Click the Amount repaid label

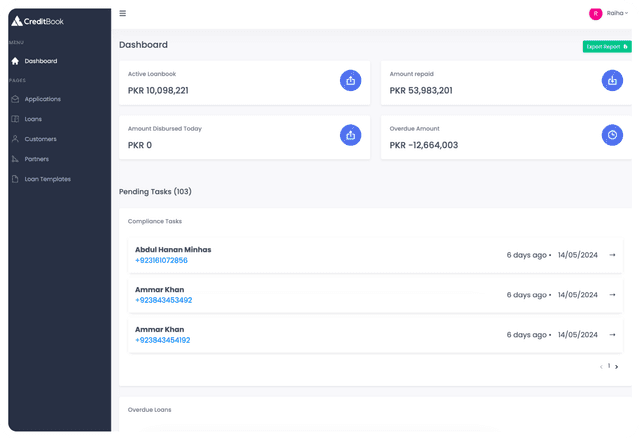411,74
